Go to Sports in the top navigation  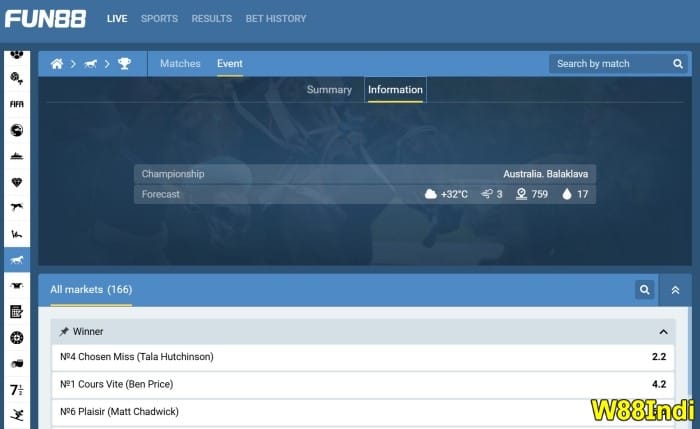point(159,19)
